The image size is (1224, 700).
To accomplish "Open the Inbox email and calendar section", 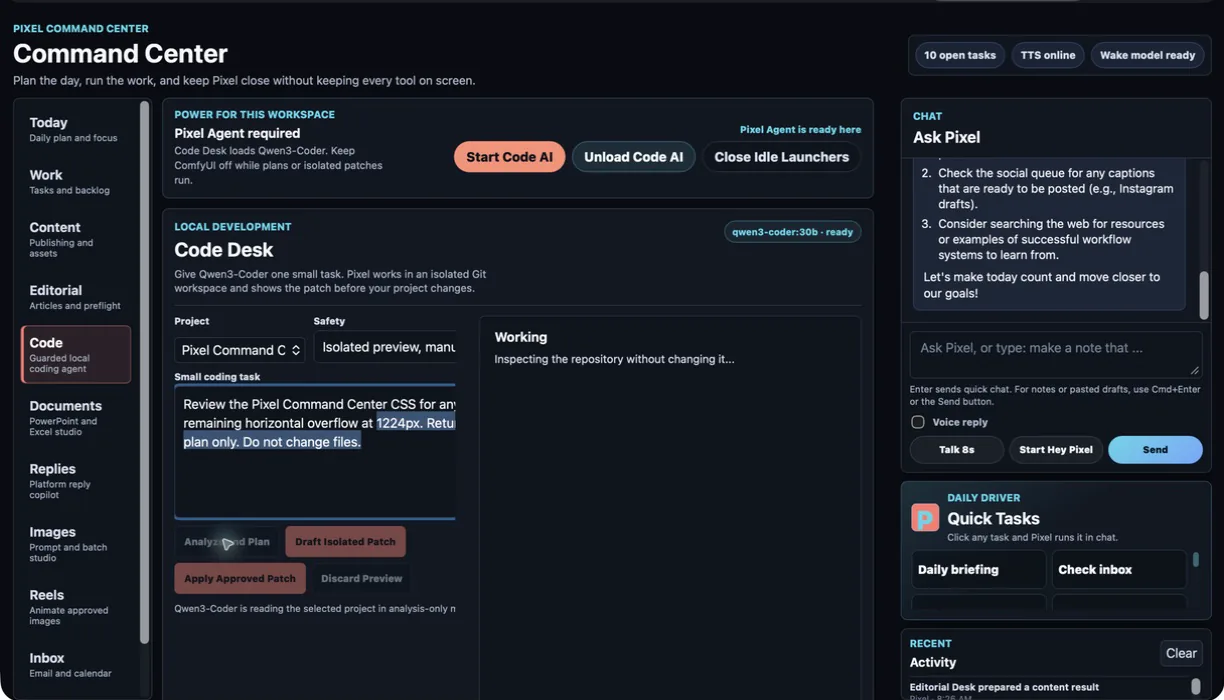I will 76,664.
